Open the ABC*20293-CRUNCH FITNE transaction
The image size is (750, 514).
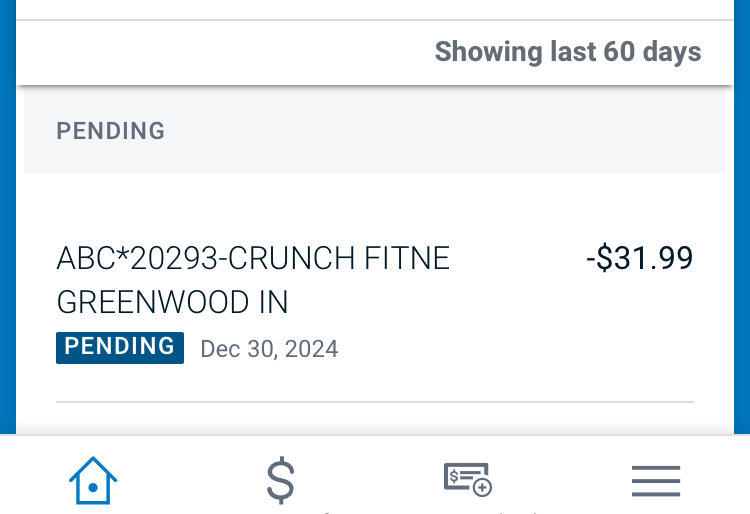pos(253,259)
